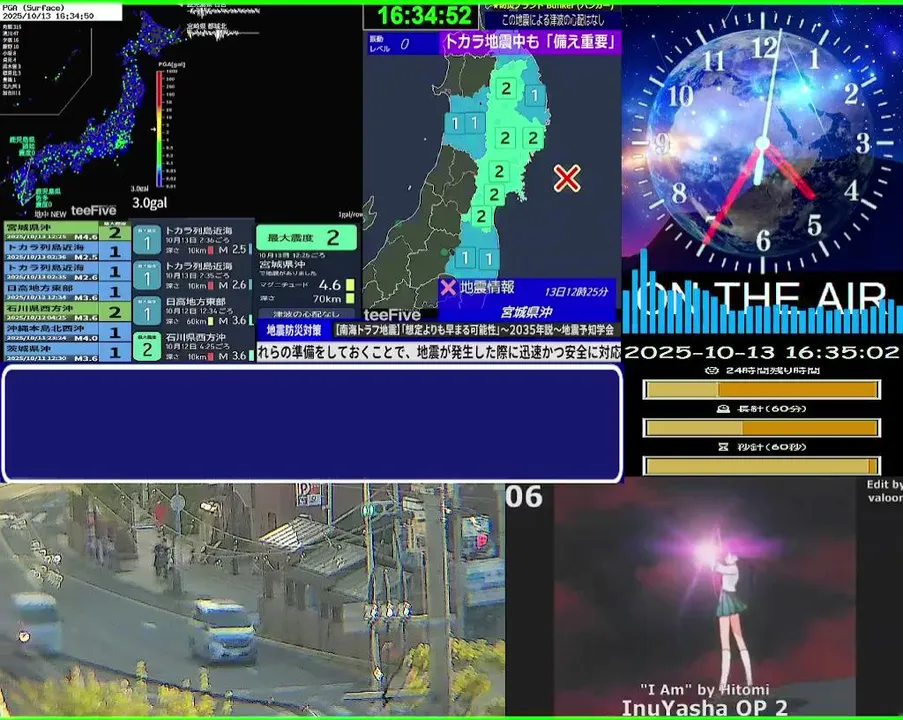Click the analog earth clock face
903x720 pixels.
(762, 144)
